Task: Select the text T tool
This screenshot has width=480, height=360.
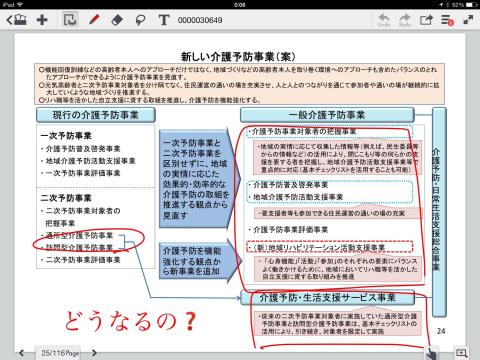Action: coord(164,20)
